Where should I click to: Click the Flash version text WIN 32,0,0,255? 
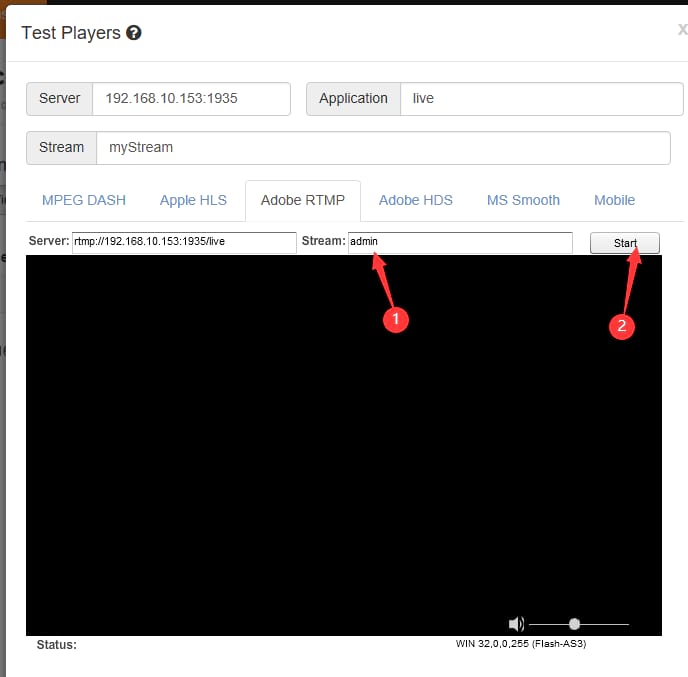click(520, 644)
